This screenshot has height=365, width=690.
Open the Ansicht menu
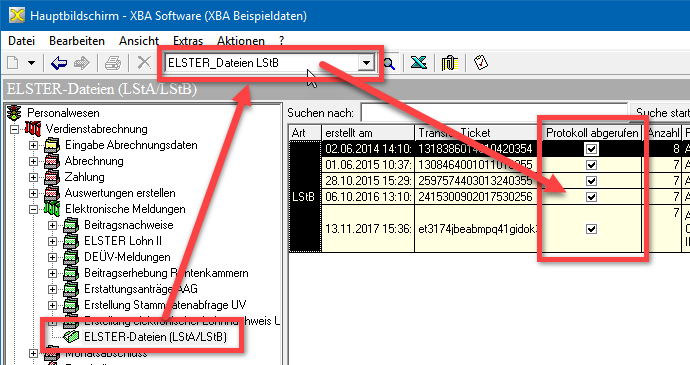click(x=139, y=41)
